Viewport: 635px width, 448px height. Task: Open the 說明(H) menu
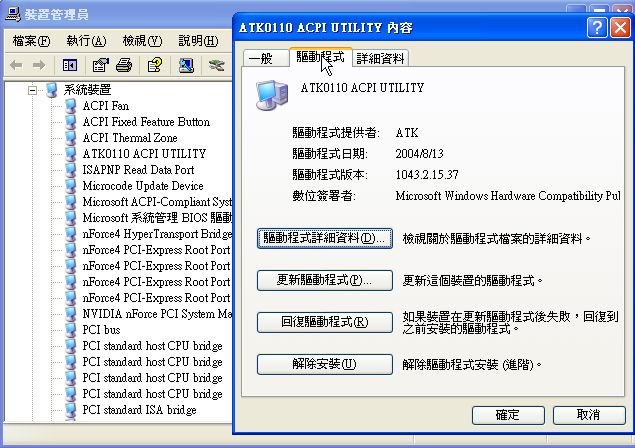coord(198,41)
